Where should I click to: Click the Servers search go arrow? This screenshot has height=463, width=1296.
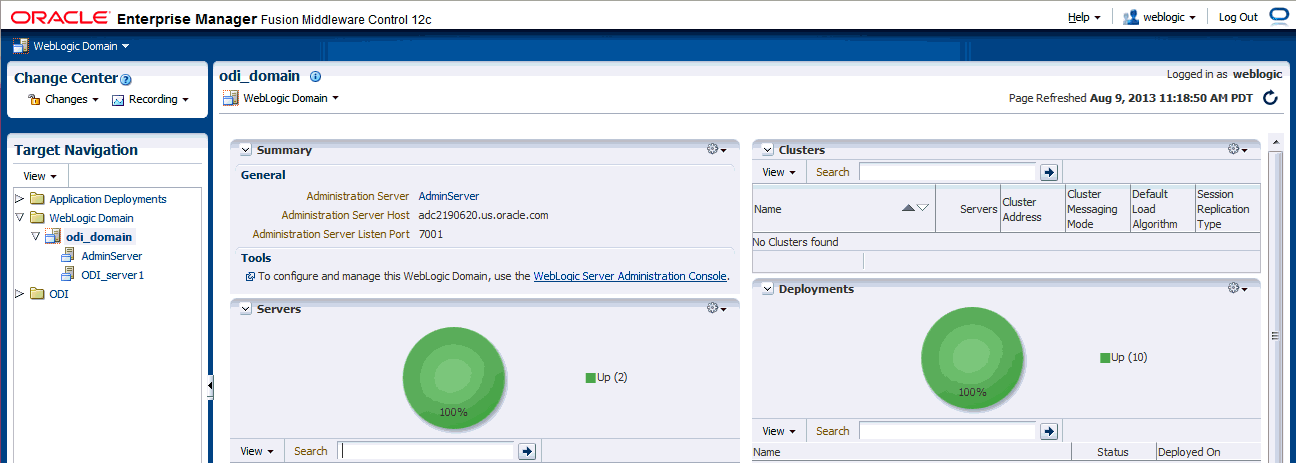click(x=527, y=451)
